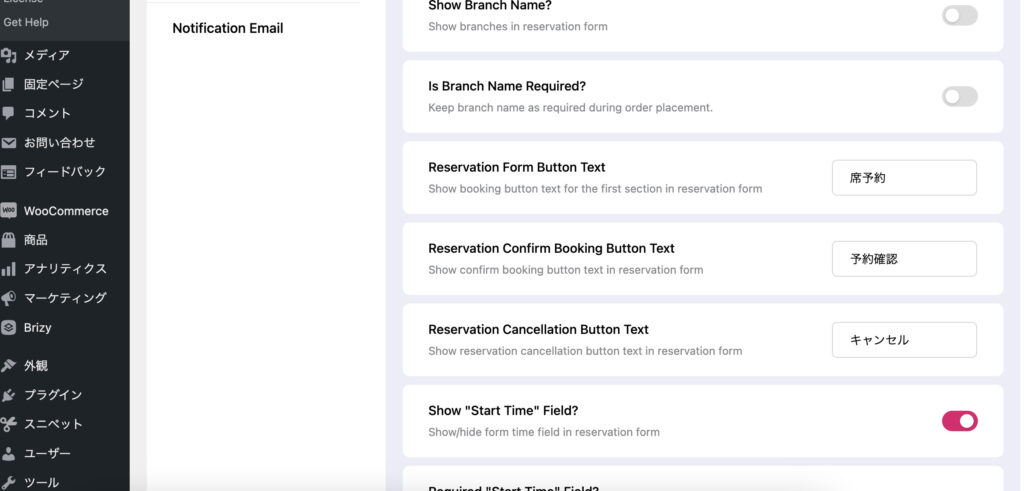Click the Reservation Cancellation Button Text field
The height and width of the screenshot is (491, 1024).
[904, 340]
